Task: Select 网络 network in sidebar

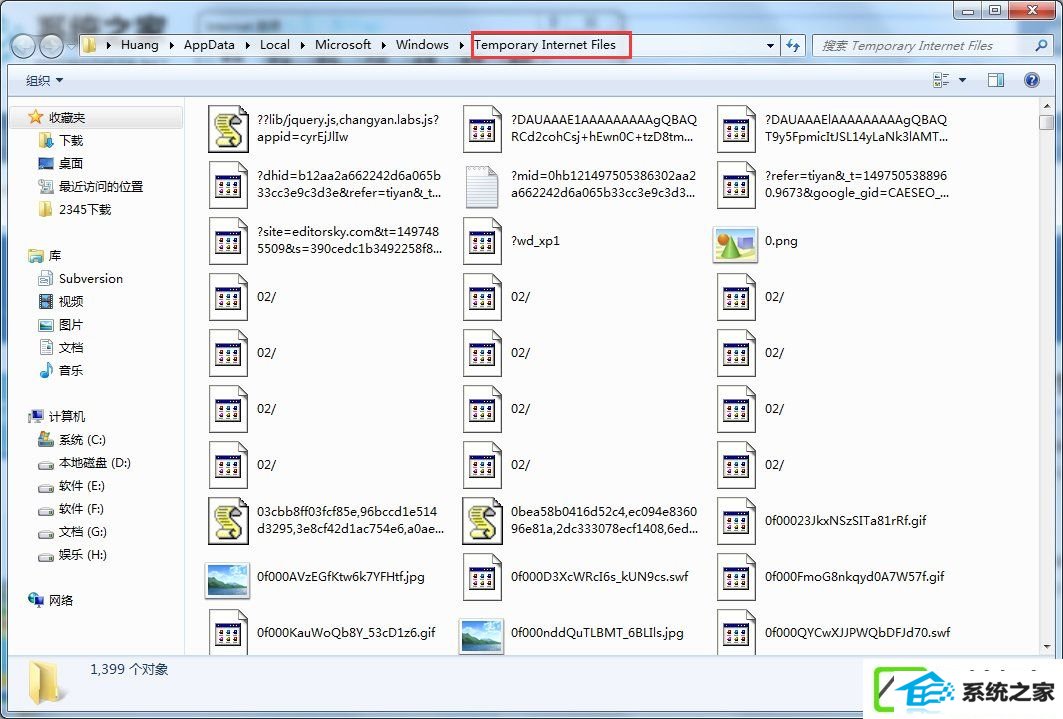Action: point(60,600)
